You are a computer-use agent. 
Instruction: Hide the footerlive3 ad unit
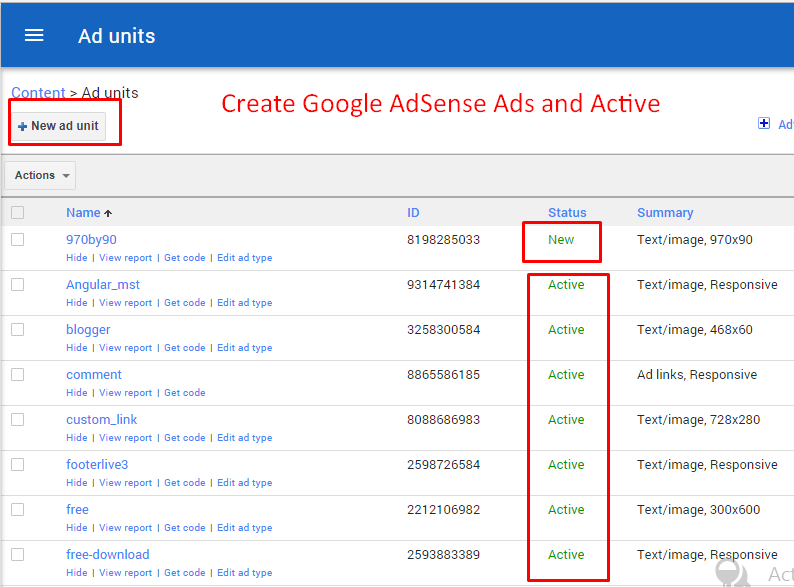[76, 483]
